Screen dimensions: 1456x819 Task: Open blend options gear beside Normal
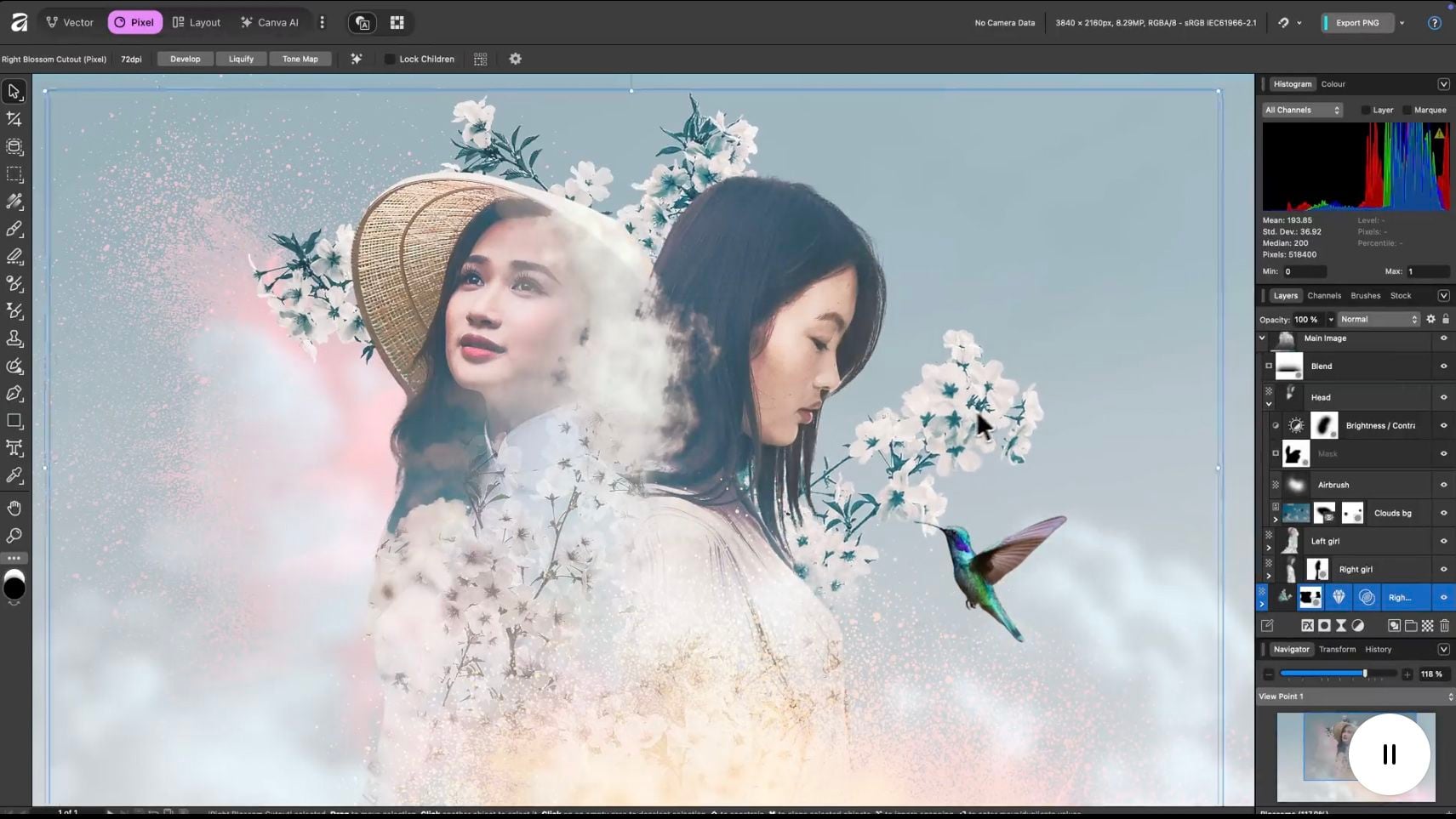pyautogui.click(x=1430, y=319)
